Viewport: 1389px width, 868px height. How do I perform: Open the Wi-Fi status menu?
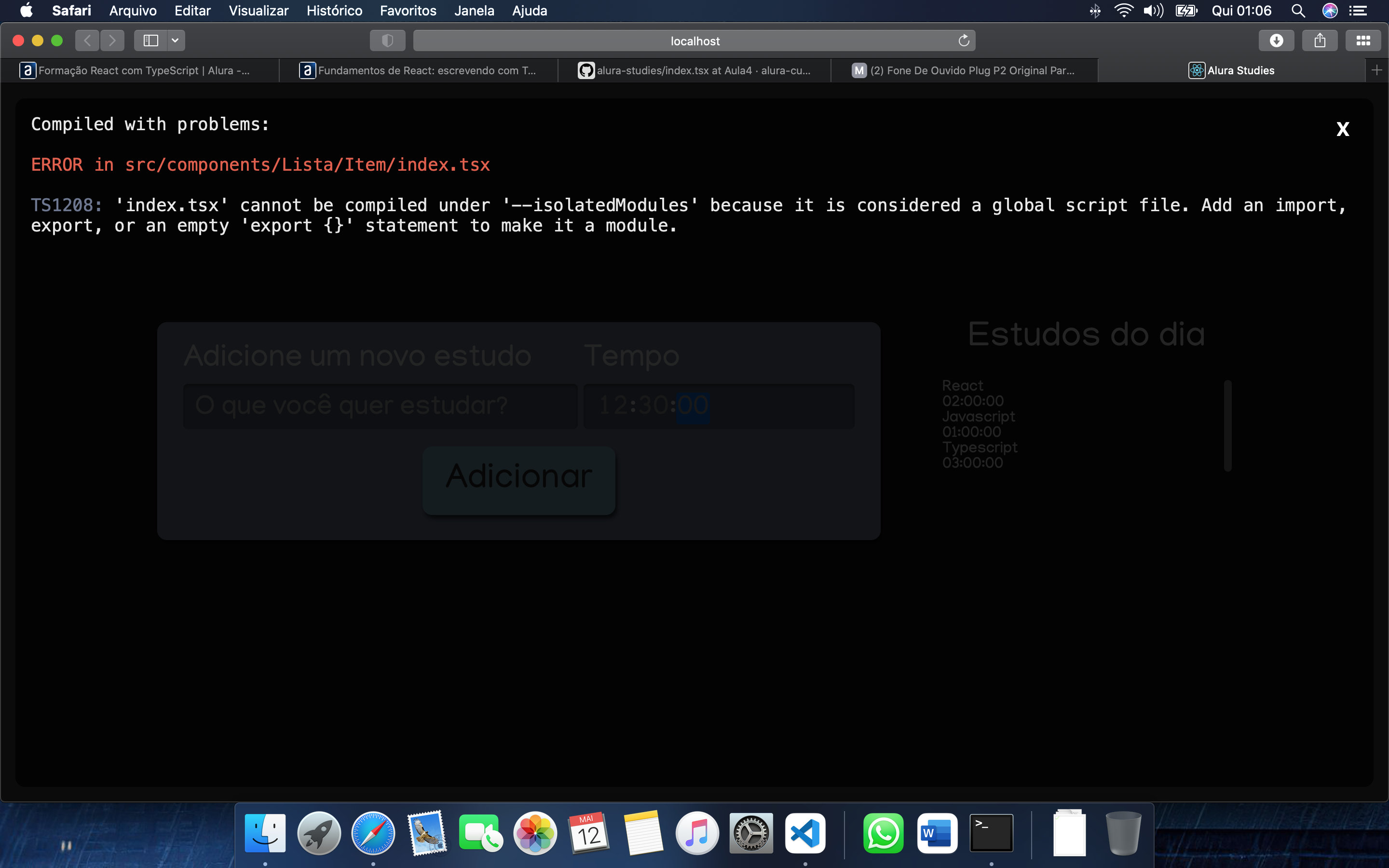1123,10
